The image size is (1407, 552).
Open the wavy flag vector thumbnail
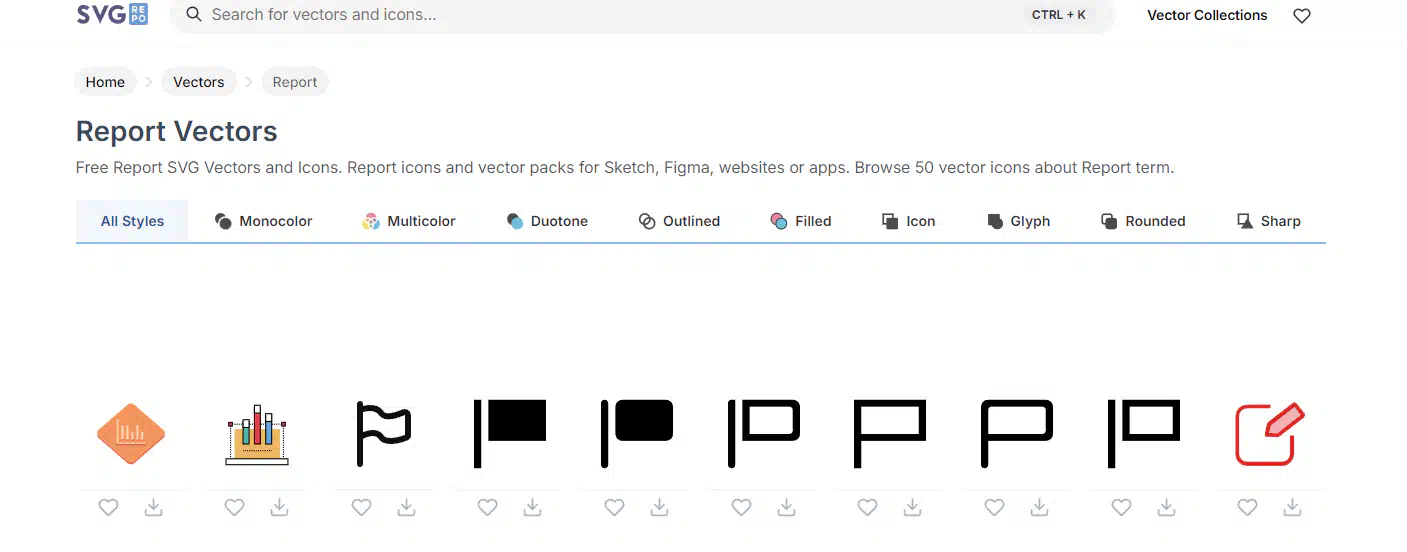(x=384, y=434)
